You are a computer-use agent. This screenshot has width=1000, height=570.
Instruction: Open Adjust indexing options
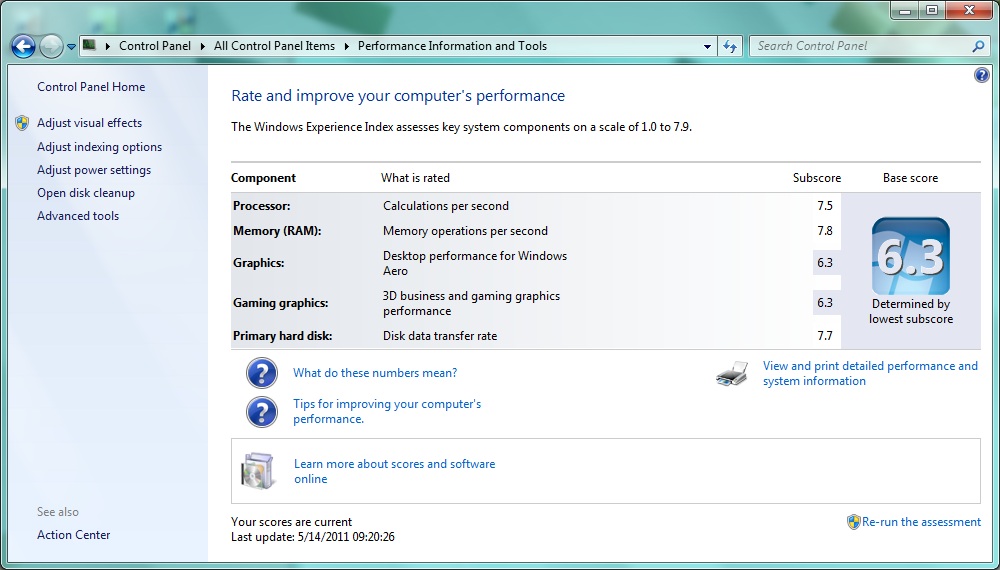[99, 147]
